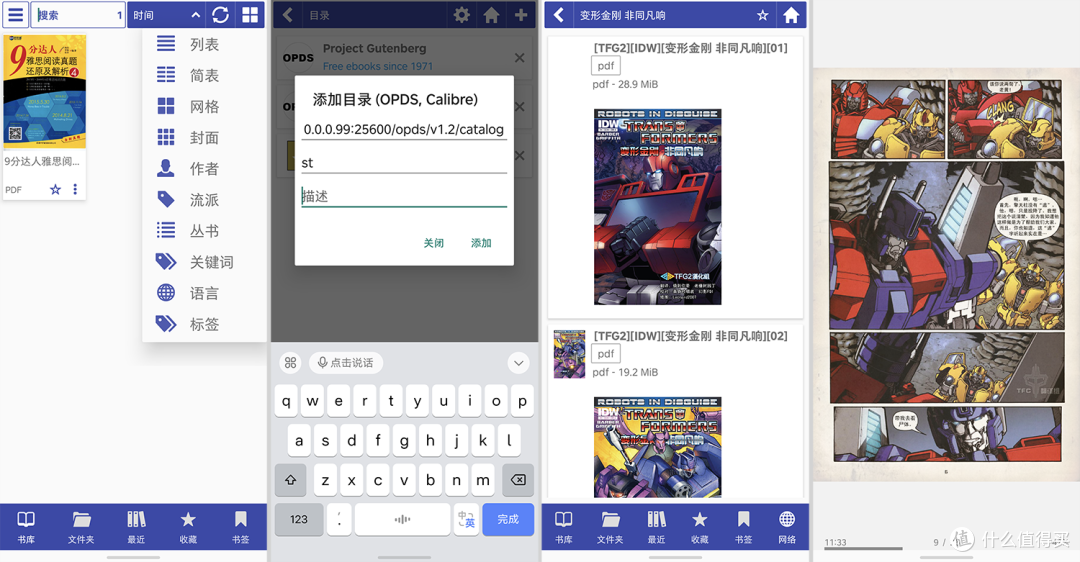The image size is (1080, 562).
Task: Choose 标签 tags grouping option
Action: click(x=204, y=324)
